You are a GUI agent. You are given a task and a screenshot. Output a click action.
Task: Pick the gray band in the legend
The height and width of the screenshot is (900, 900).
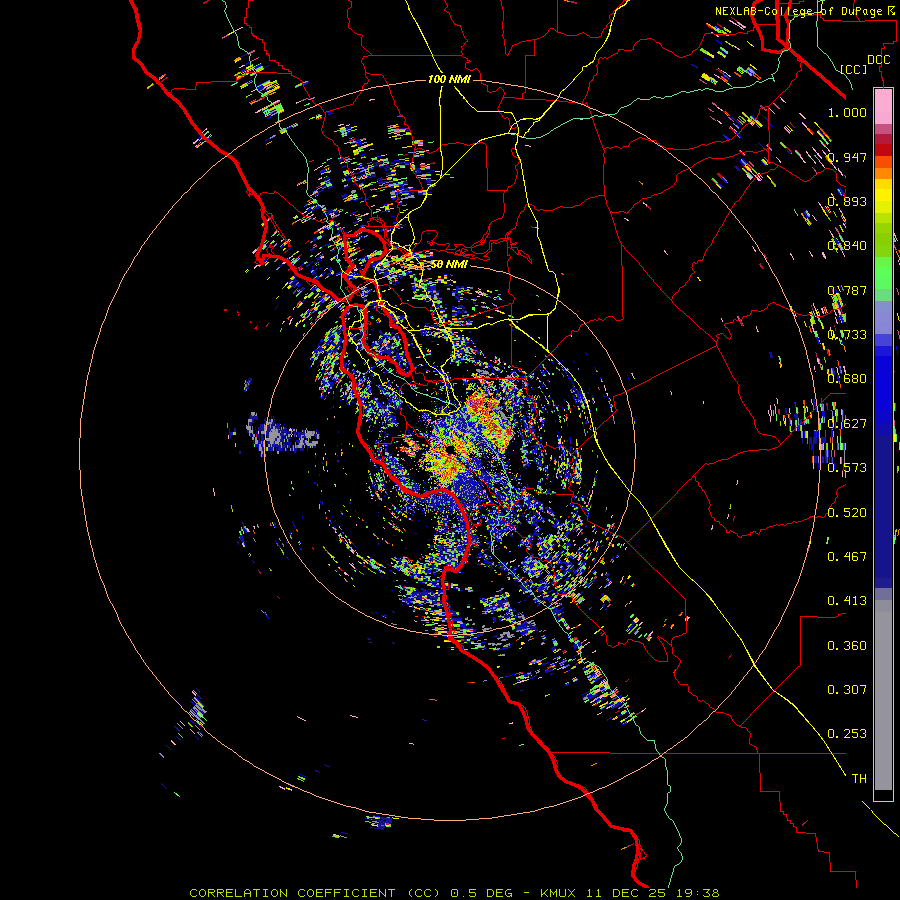point(883,695)
